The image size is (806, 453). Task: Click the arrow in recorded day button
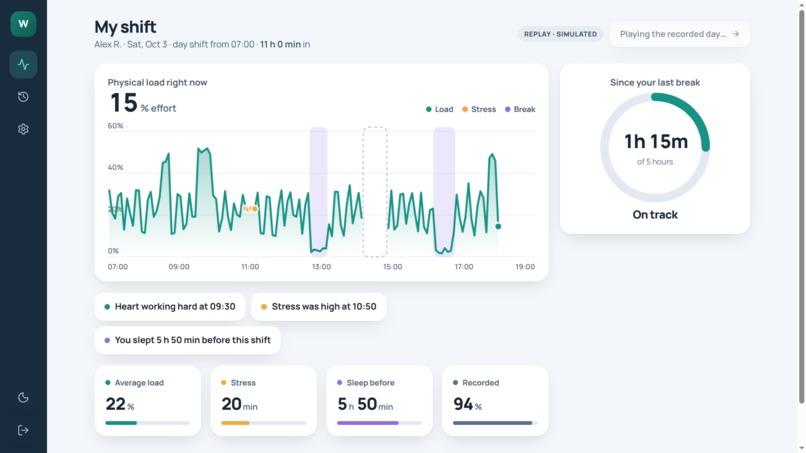point(736,34)
